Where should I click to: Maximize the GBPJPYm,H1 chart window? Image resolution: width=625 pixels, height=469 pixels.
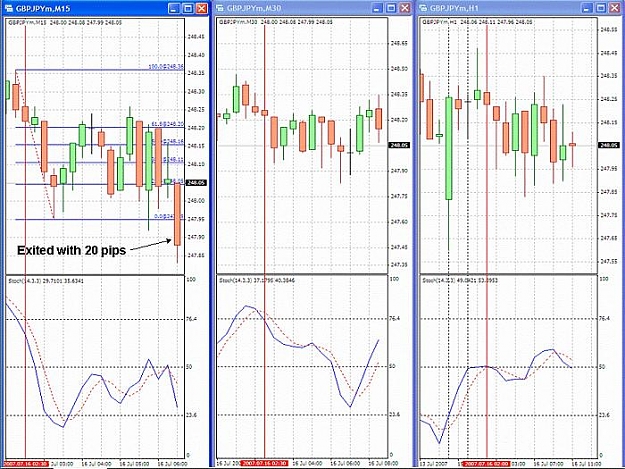(601, 8)
